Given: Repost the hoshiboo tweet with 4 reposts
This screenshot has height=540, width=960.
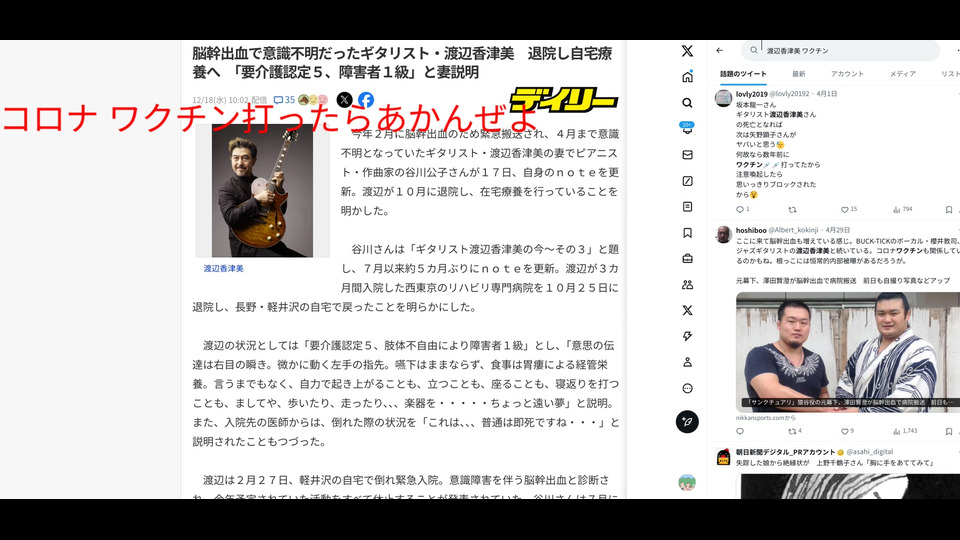Looking at the screenshot, I should pos(795,431).
